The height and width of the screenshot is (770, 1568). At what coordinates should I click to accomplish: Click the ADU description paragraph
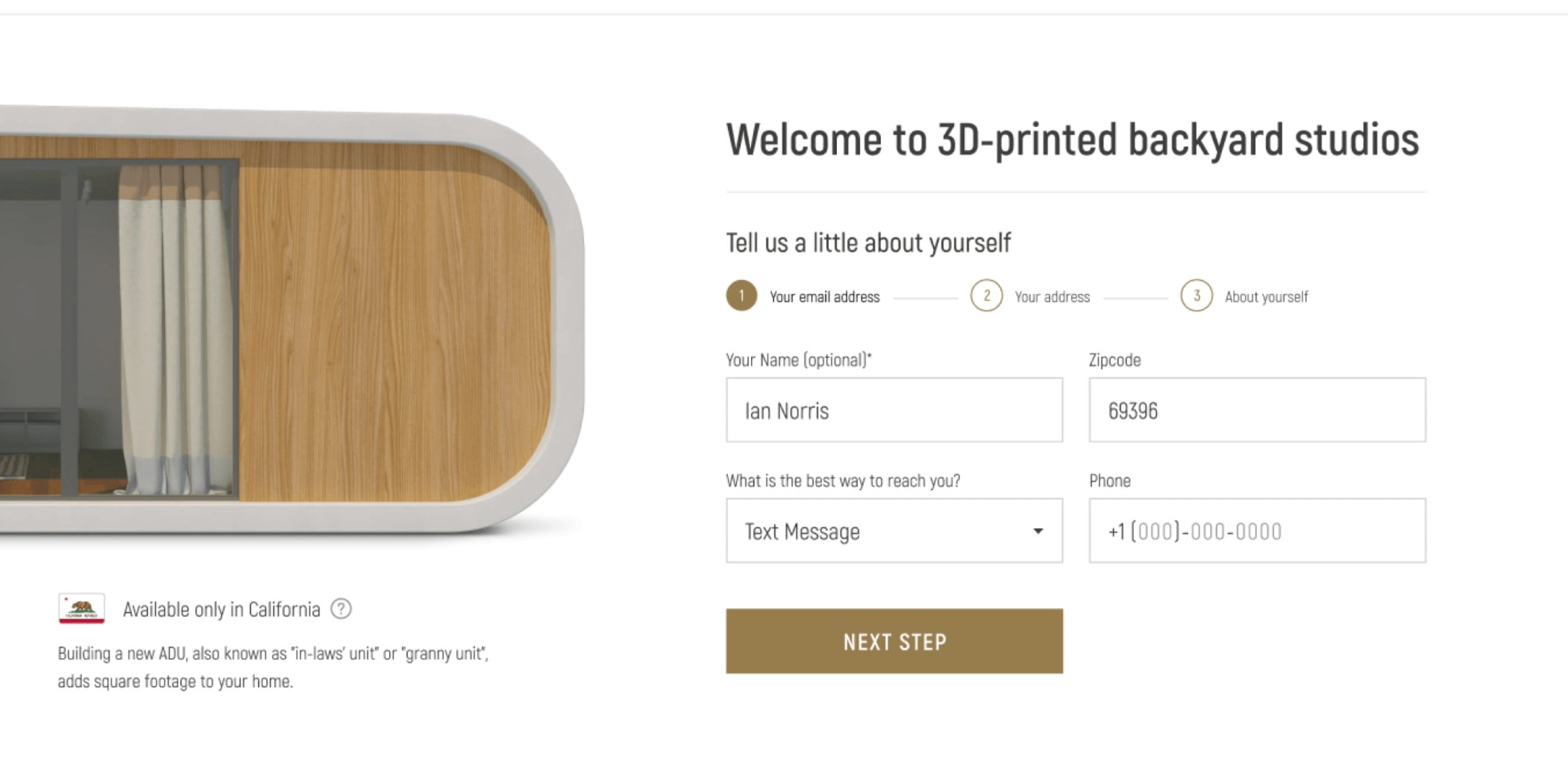[274, 667]
